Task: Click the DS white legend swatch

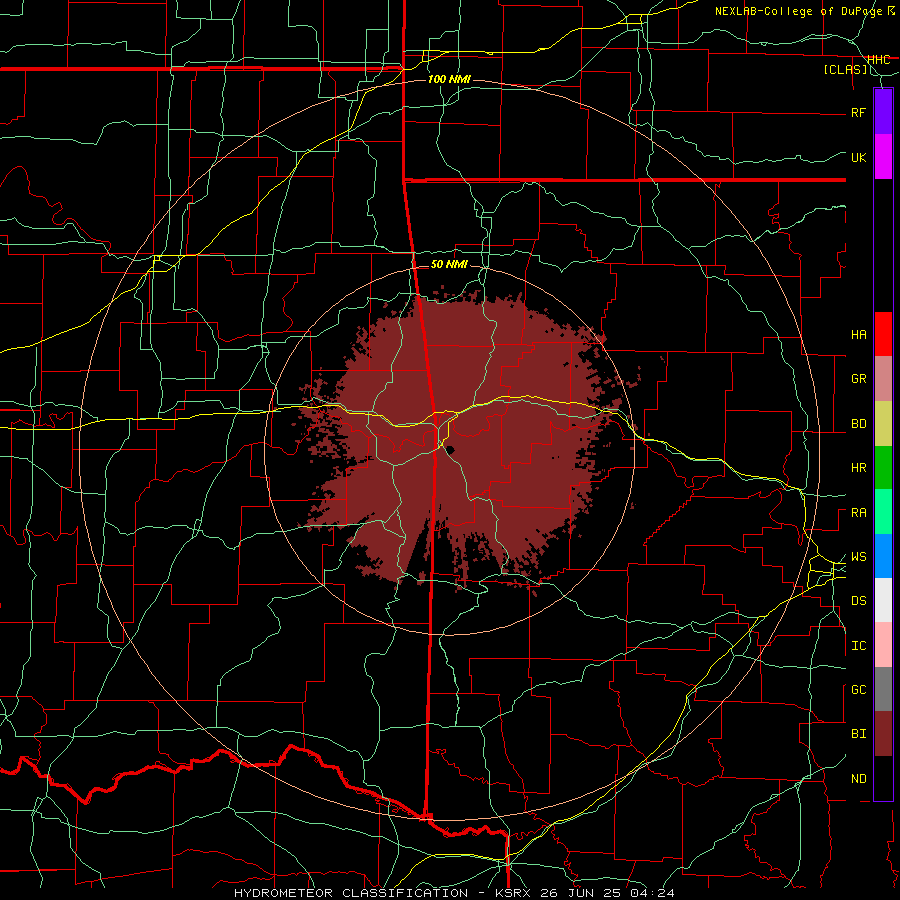Action: coord(883,600)
